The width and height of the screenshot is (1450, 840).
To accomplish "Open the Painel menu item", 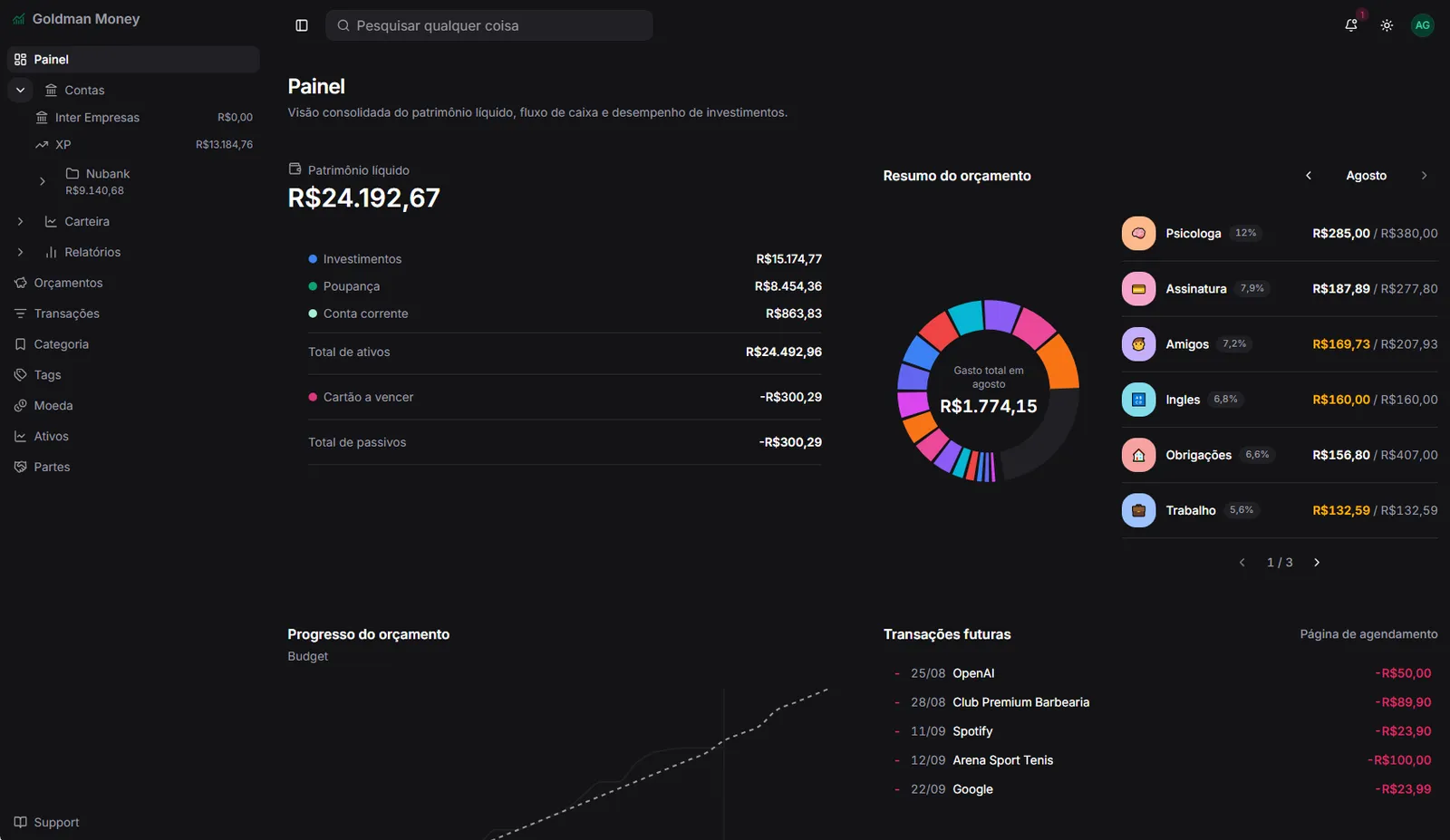I will [133, 59].
